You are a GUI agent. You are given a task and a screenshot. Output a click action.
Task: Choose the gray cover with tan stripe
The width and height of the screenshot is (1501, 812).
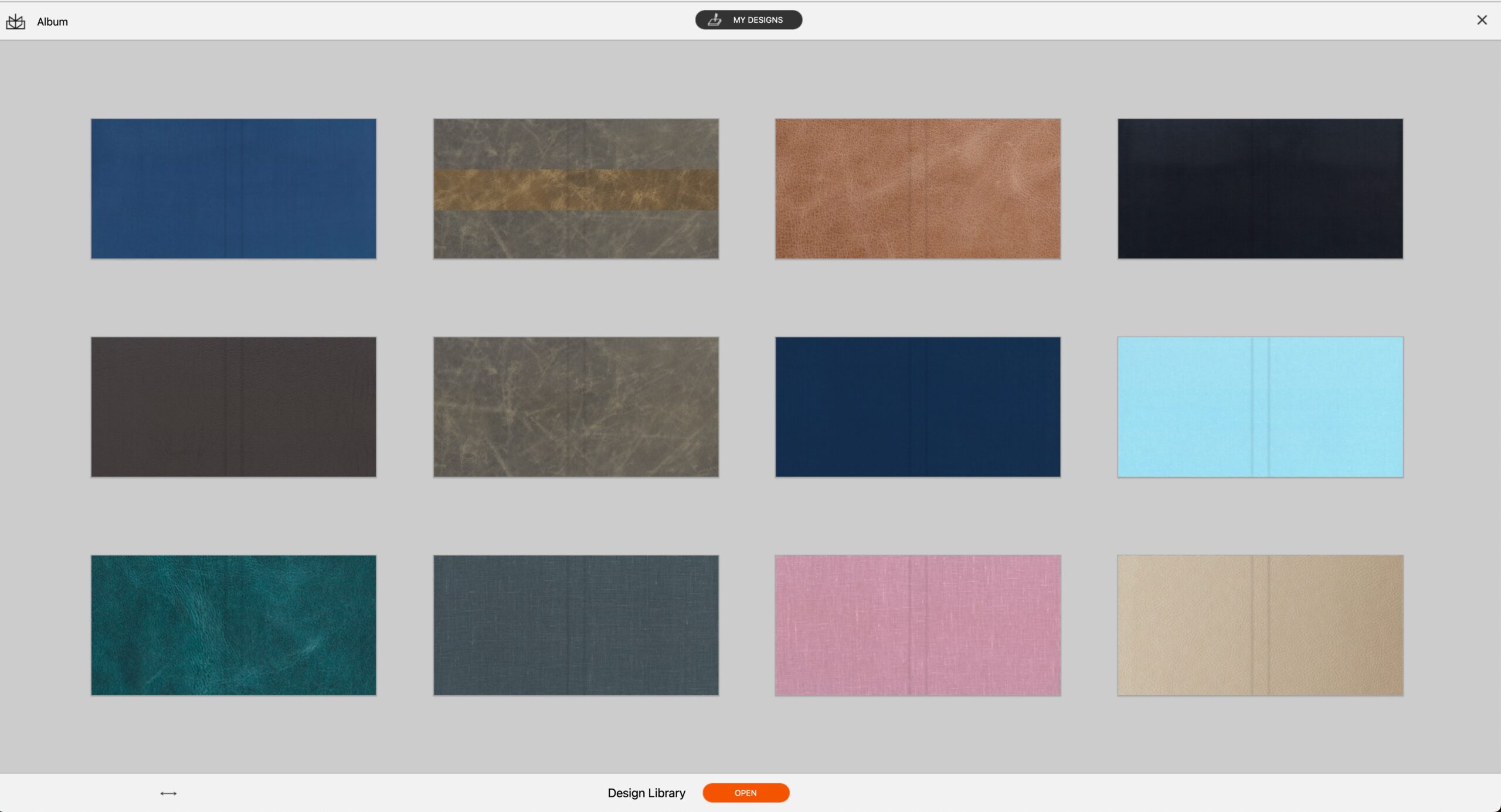pos(576,189)
